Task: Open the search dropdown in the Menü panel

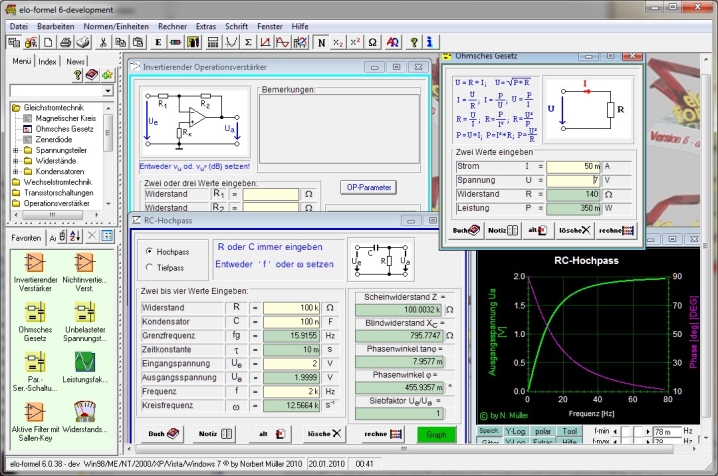Action: tap(108, 90)
